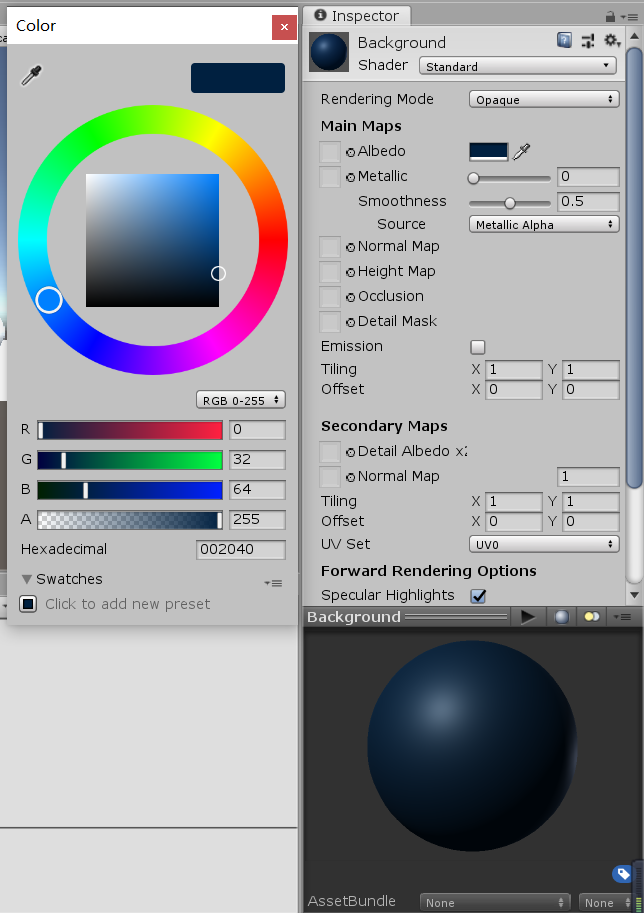Open the Source dropdown set to Metallic Alpha

pyautogui.click(x=544, y=224)
